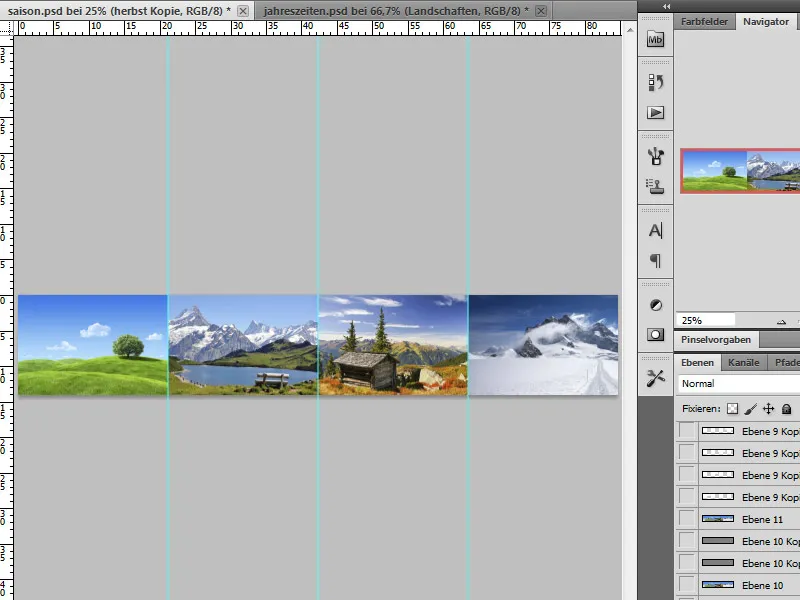Viewport: 800px width, 600px height.
Task: Click the wooden cabin autumn image on canvas
Action: tap(393, 345)
